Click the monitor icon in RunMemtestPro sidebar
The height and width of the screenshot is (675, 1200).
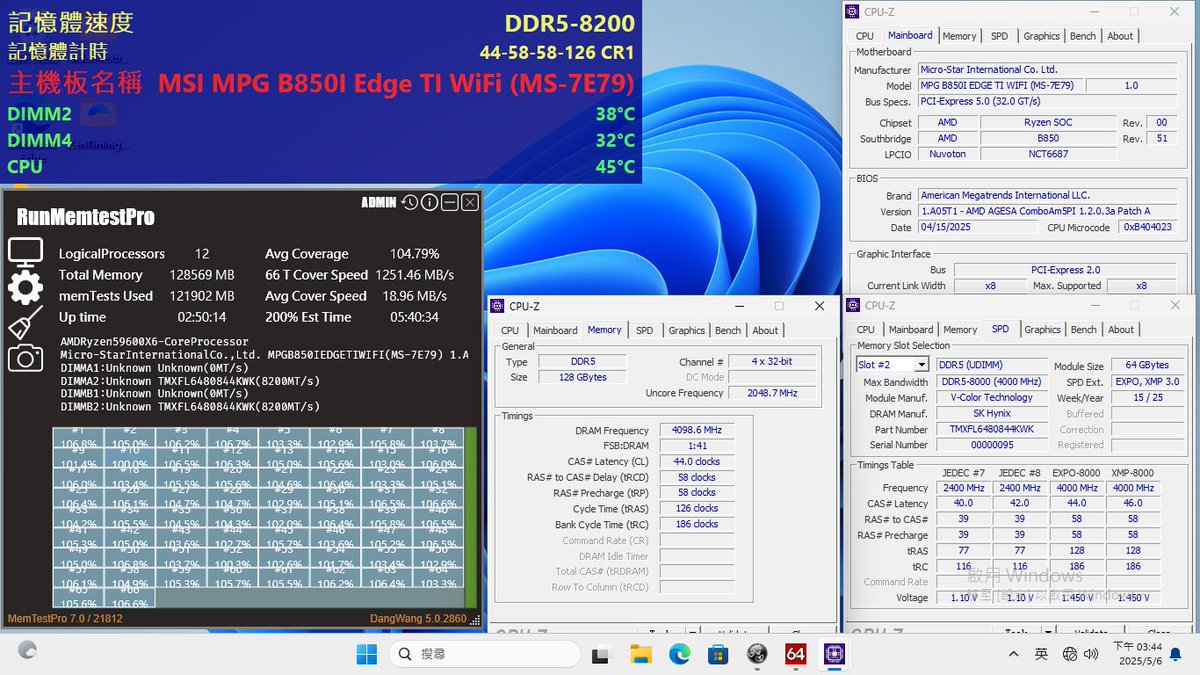[x=25, y=252]
